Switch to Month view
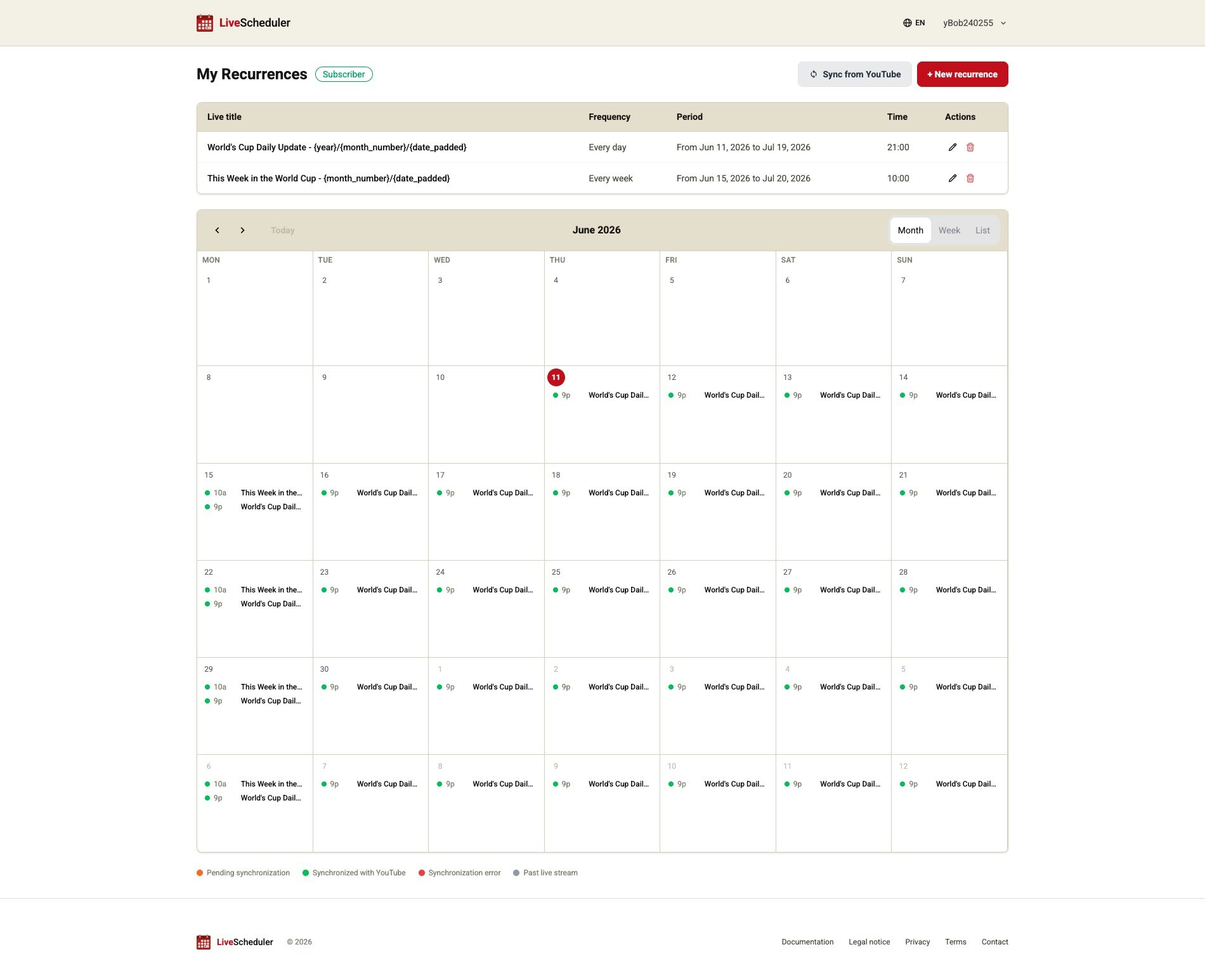The width and height of the screenshot is (1205, 980). pos(911,230)
